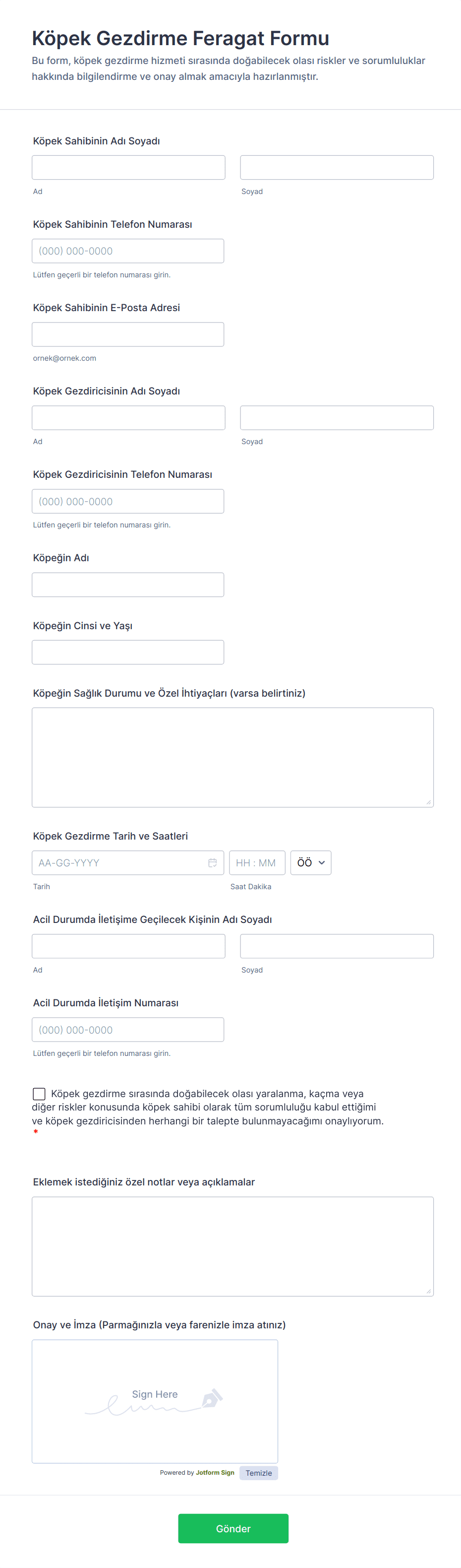The width and height of the screenshot is (461, 1568).
Task: Click the HH : MM time field
Action: [x=257, y=862]
